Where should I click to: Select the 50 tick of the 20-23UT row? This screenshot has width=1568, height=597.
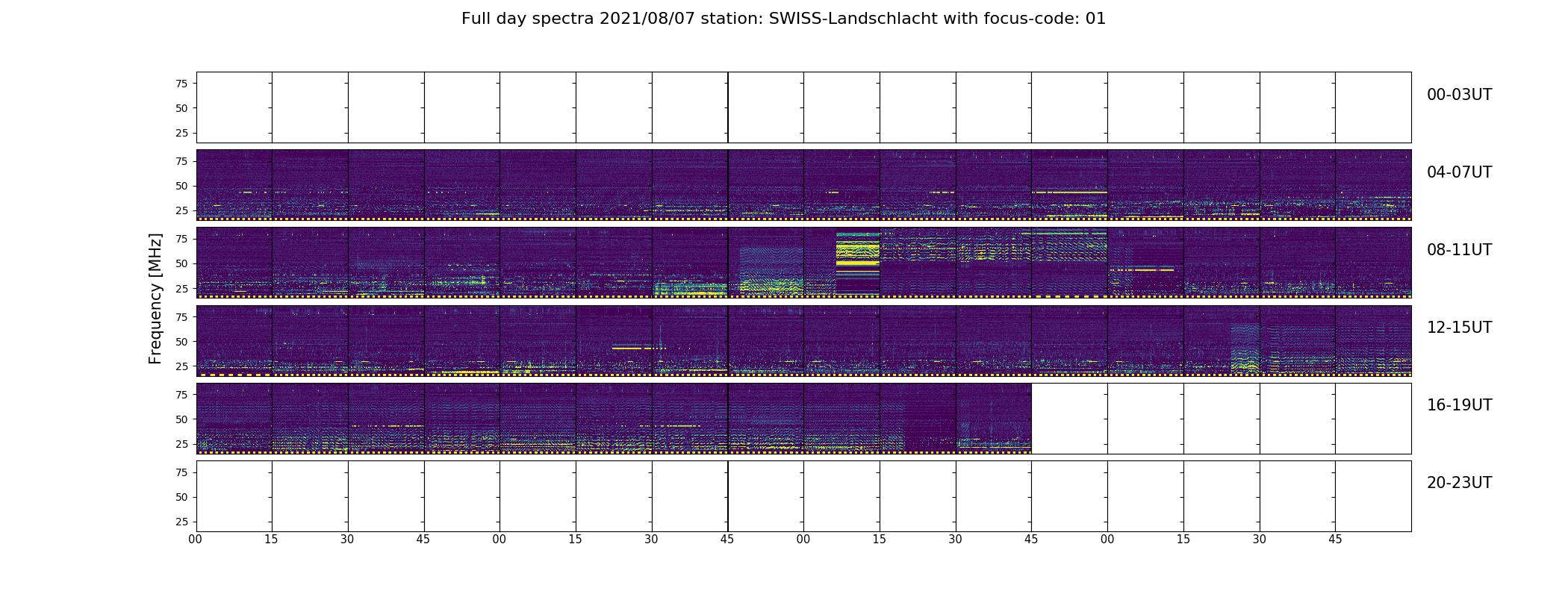tap(181, 497)
